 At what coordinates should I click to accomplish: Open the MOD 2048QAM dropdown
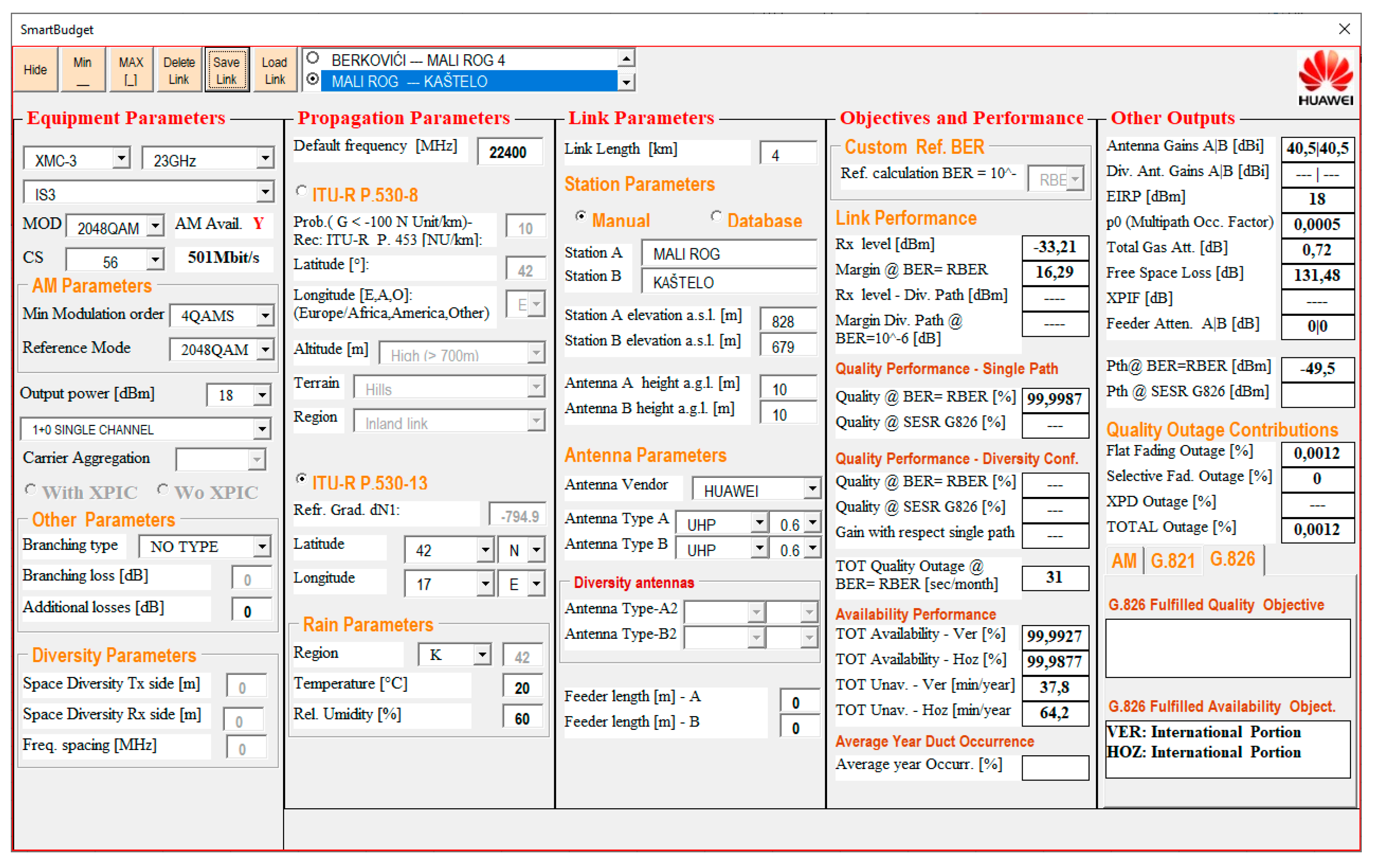tap(155, 226)
